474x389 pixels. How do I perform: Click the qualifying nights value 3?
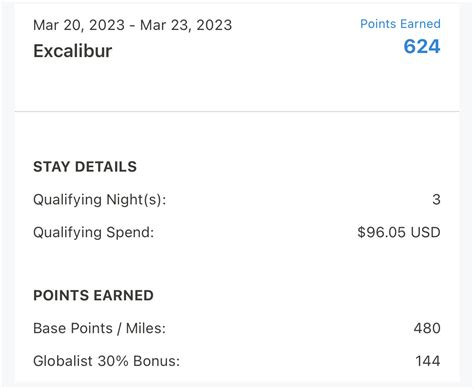tap(436, 199)
